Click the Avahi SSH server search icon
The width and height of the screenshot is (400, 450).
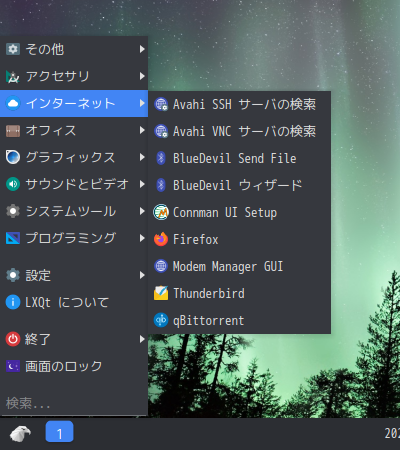click(x=161, y=104)
